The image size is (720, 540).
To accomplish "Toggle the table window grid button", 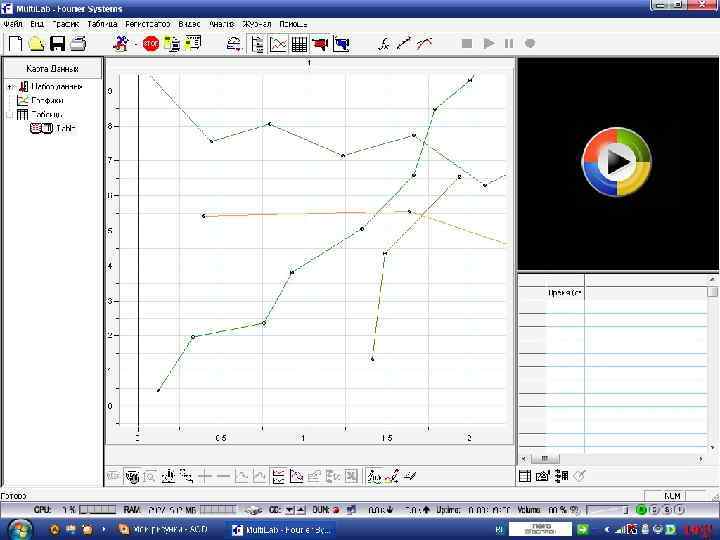I will click(299, 44).
